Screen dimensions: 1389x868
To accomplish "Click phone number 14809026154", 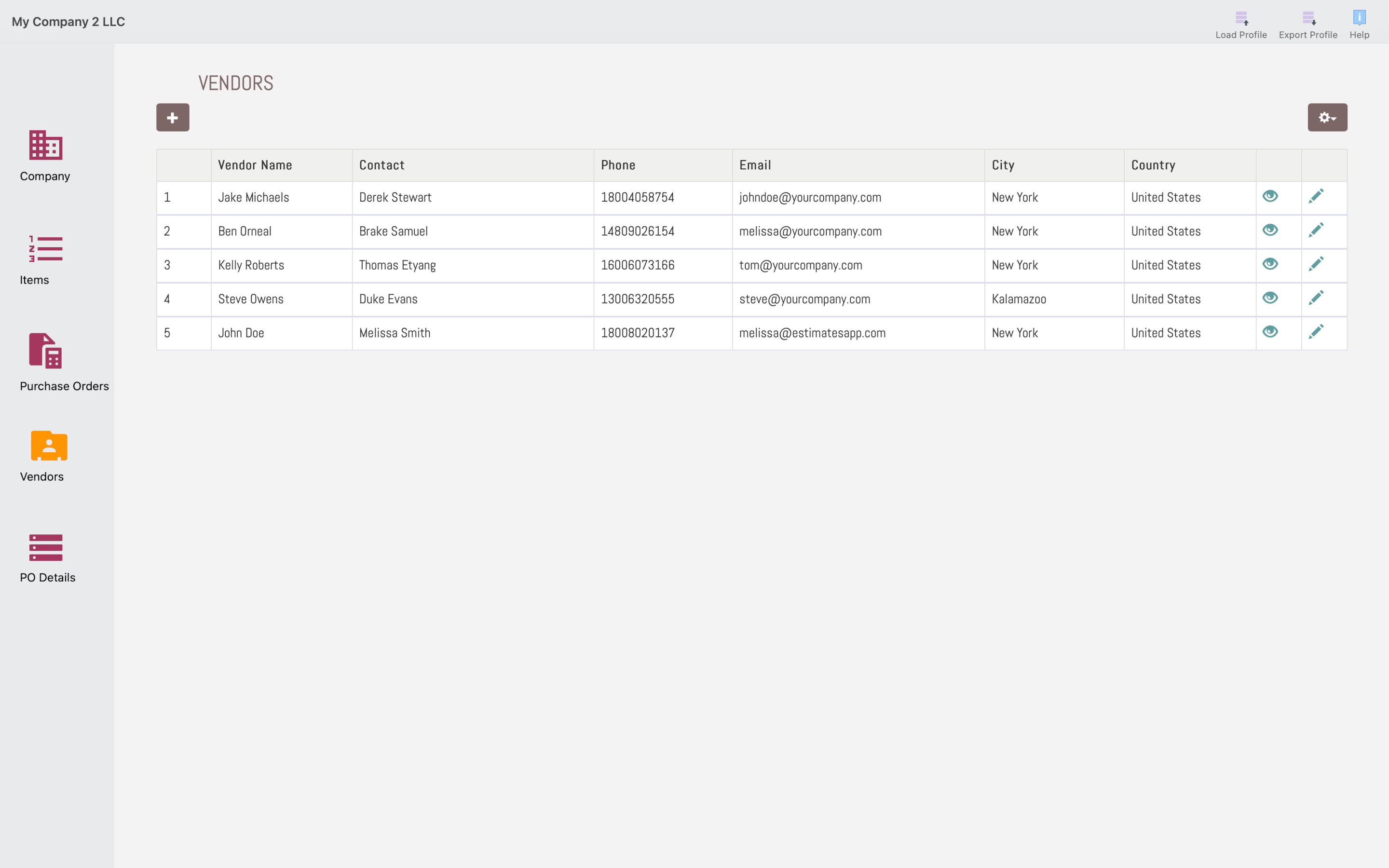I will pyautogui.click(x=638, y=231).
